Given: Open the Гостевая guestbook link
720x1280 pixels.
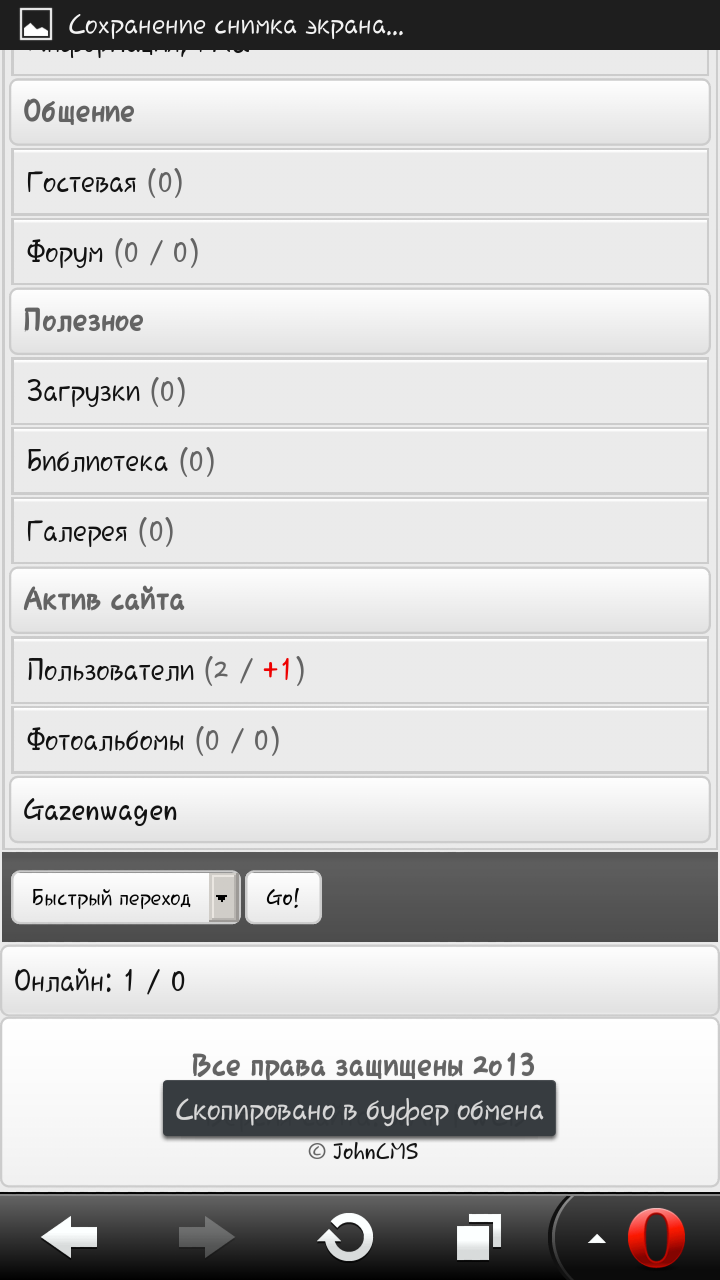Looking at the screenshot, I should pos(82,183).
